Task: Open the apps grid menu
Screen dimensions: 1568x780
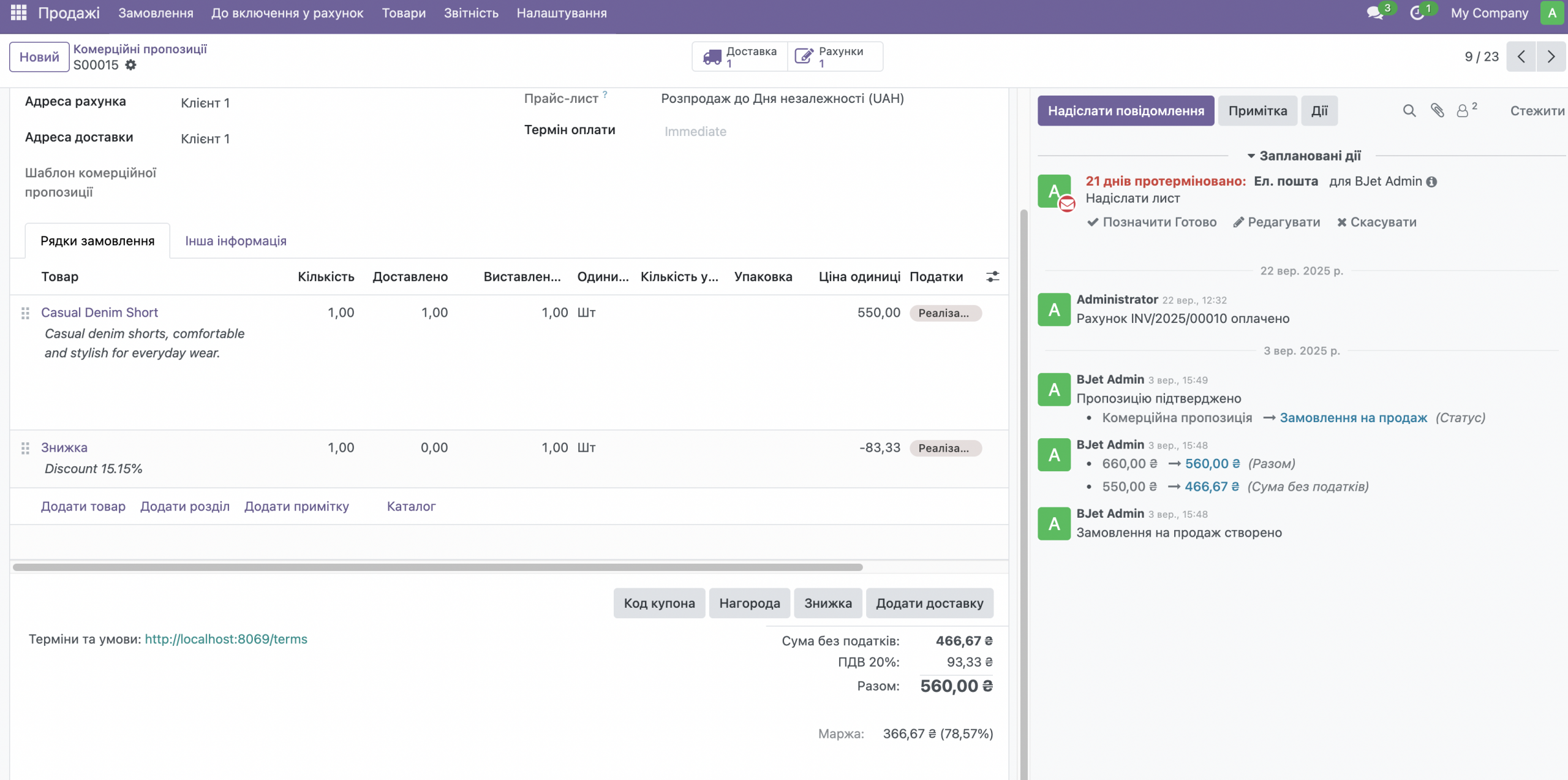Action: pyautogui.click(x=18, y=12)
